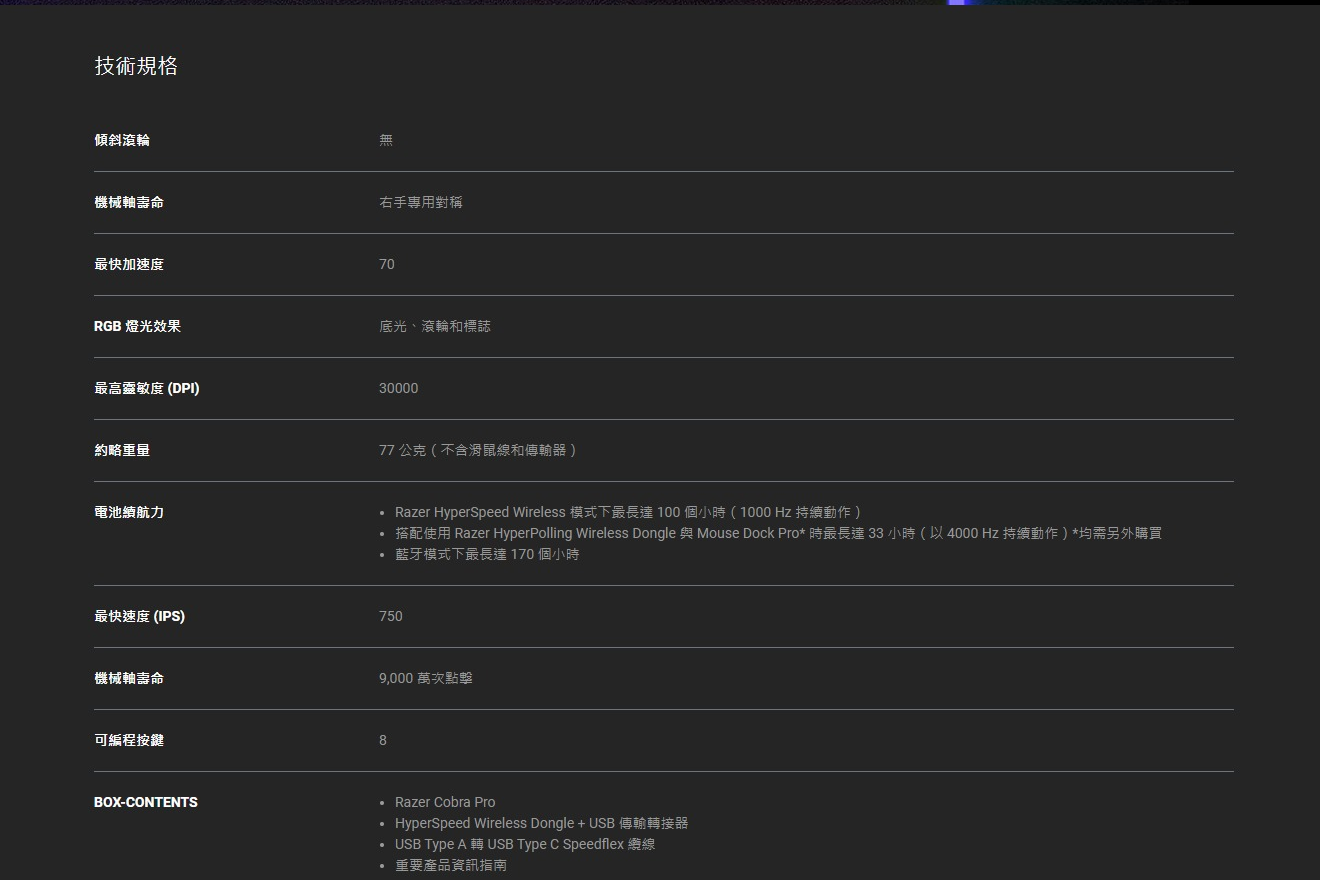Screen dimensions: 1320x880
Task: Select the 可編程按鍵 row label
Action: (129, 740)
